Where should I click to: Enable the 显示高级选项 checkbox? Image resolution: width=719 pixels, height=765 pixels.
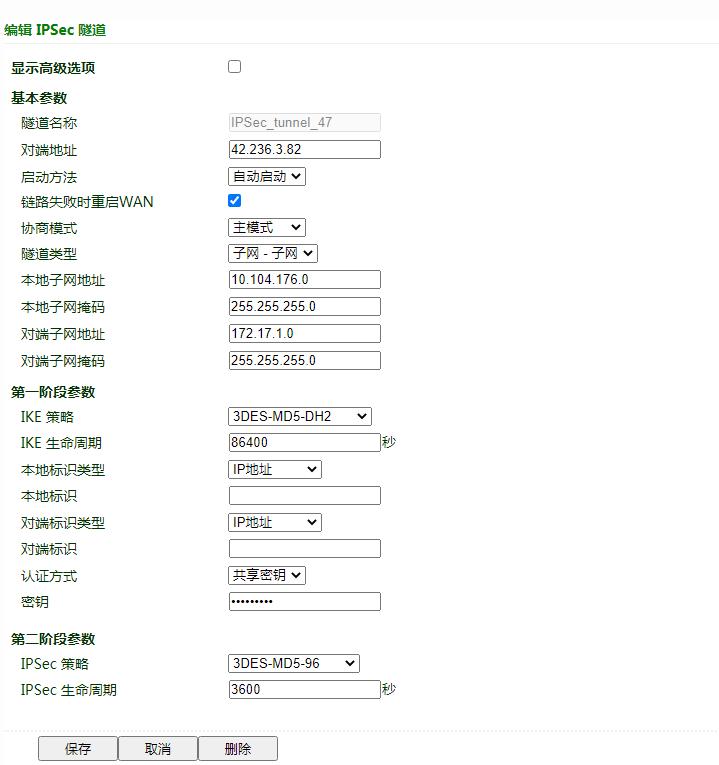(234, 66)
